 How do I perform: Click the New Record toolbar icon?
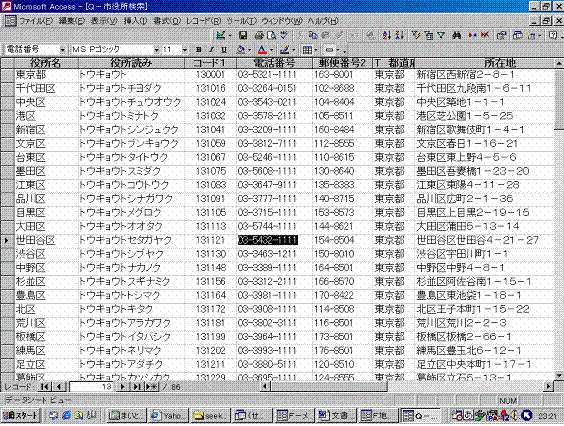472,35
